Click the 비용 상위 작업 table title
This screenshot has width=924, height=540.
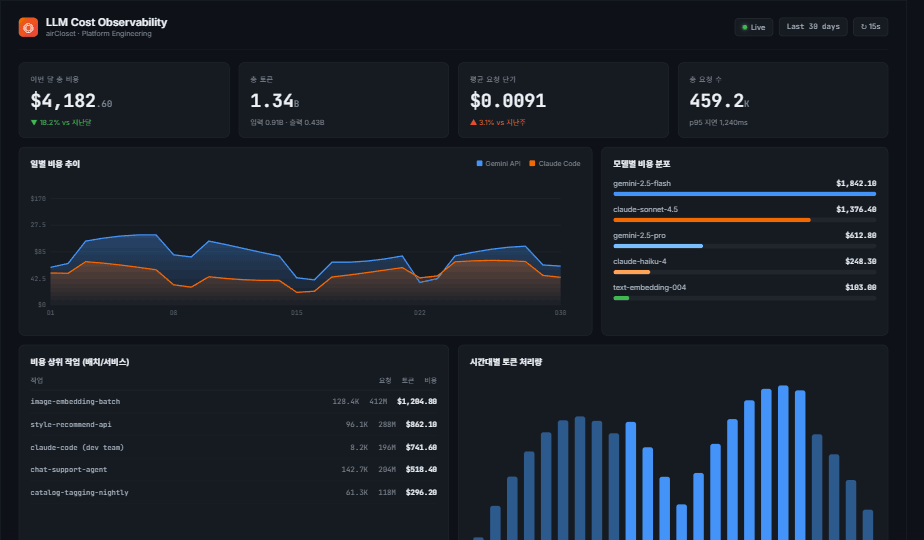80,362
